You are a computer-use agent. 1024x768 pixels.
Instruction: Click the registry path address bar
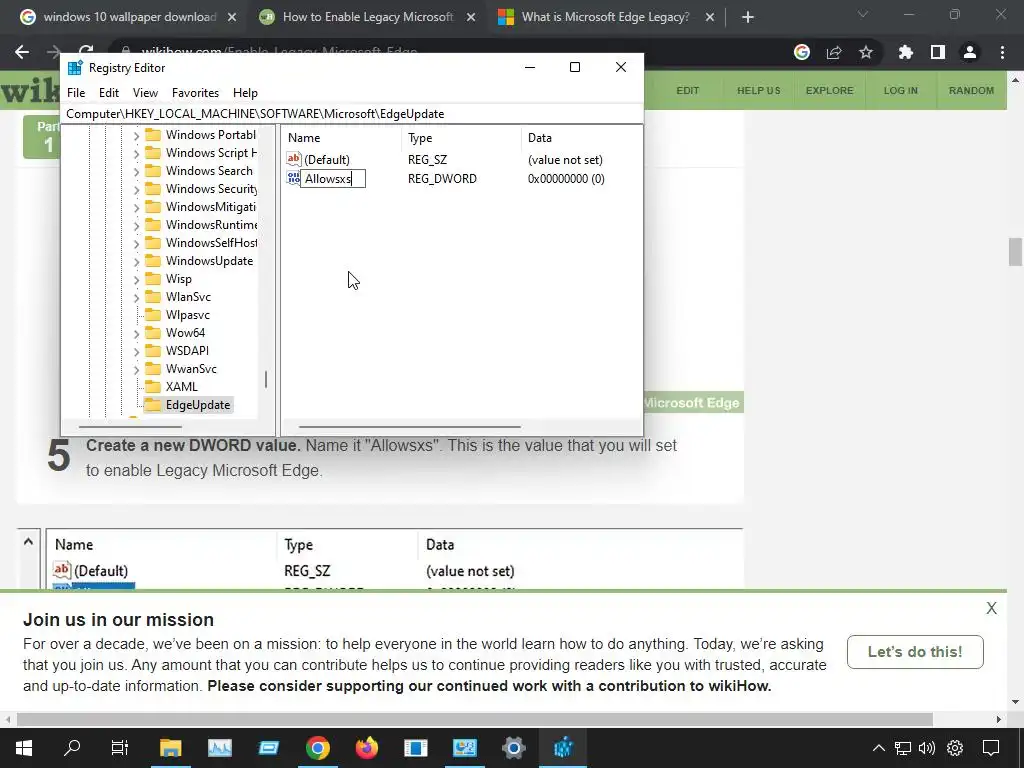[x=351, y=114]
